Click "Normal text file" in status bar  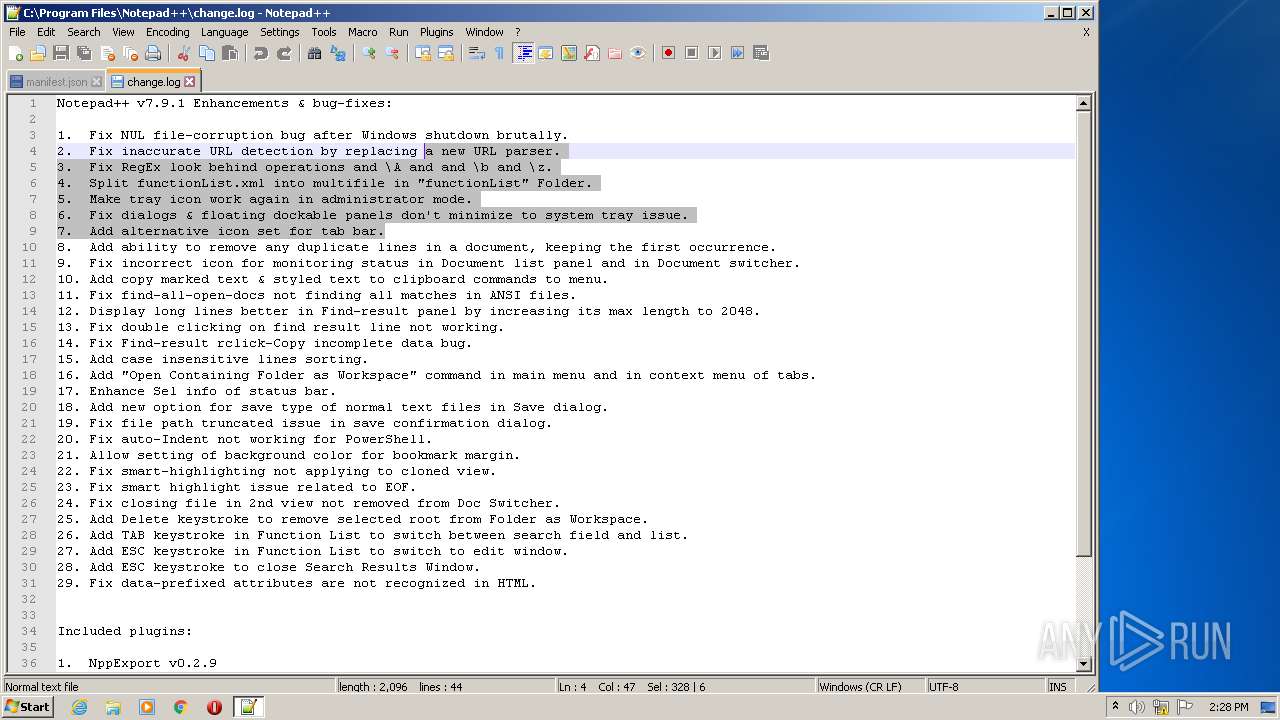tap(42, 687)
